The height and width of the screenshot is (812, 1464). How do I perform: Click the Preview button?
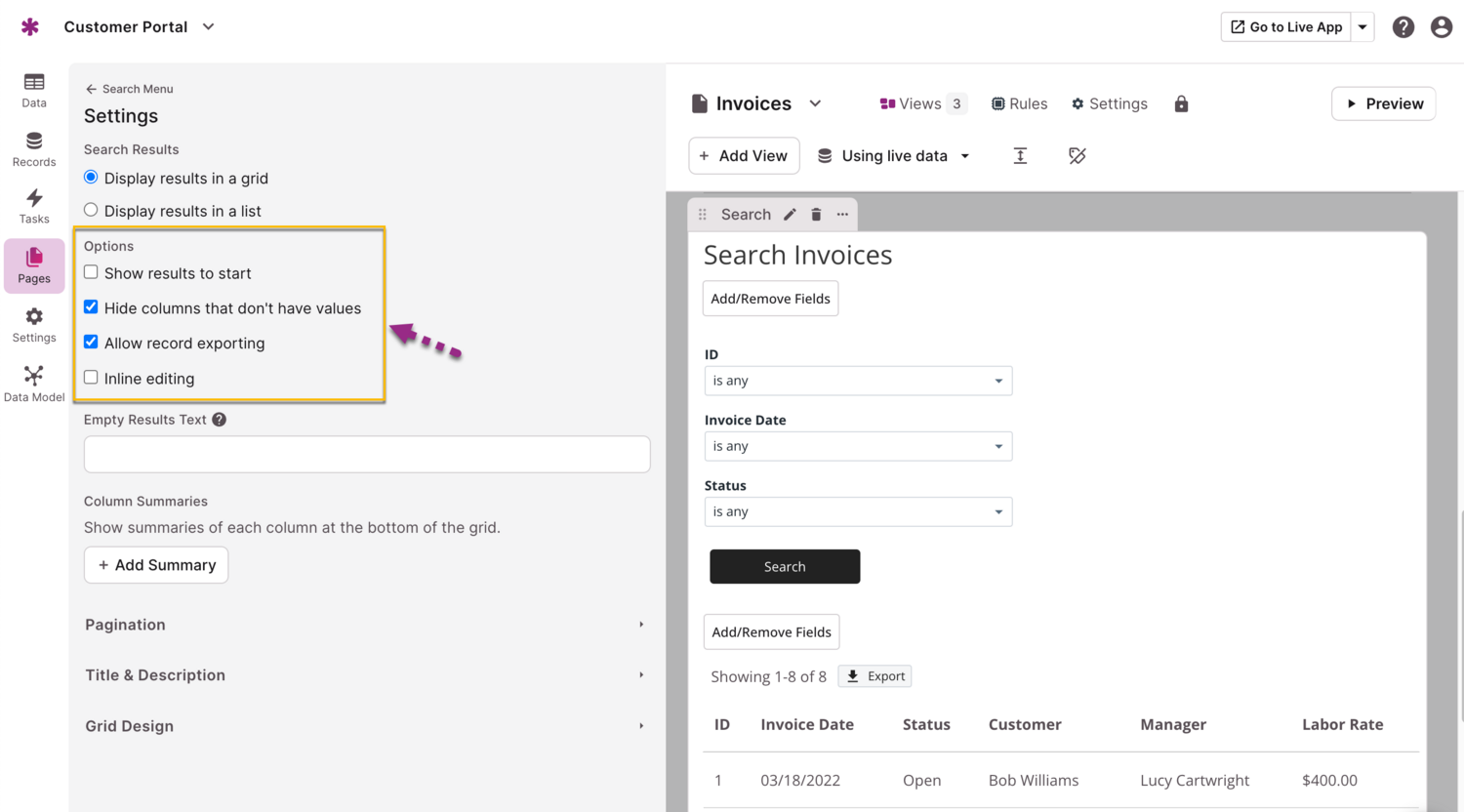[1383, 103]
